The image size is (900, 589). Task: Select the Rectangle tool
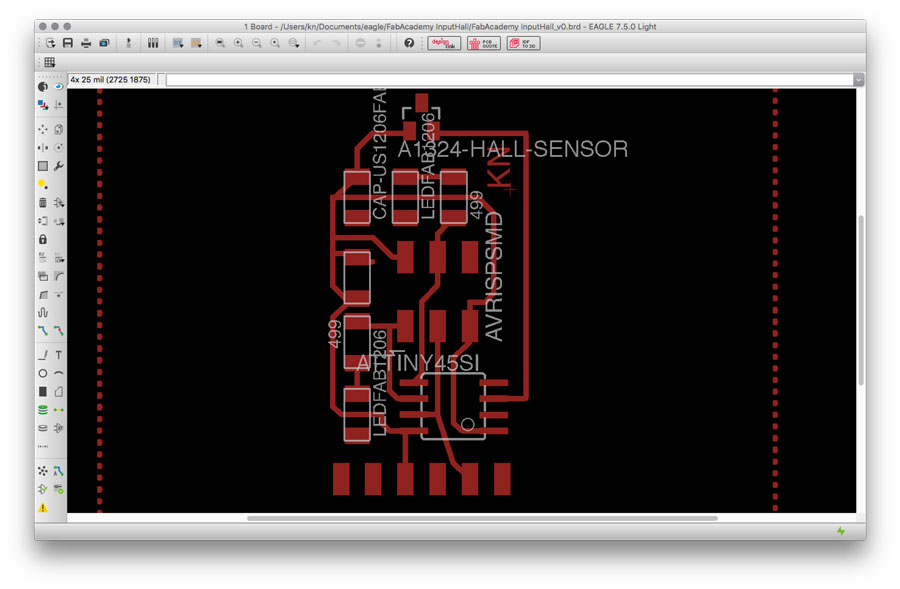click(42, 392)
